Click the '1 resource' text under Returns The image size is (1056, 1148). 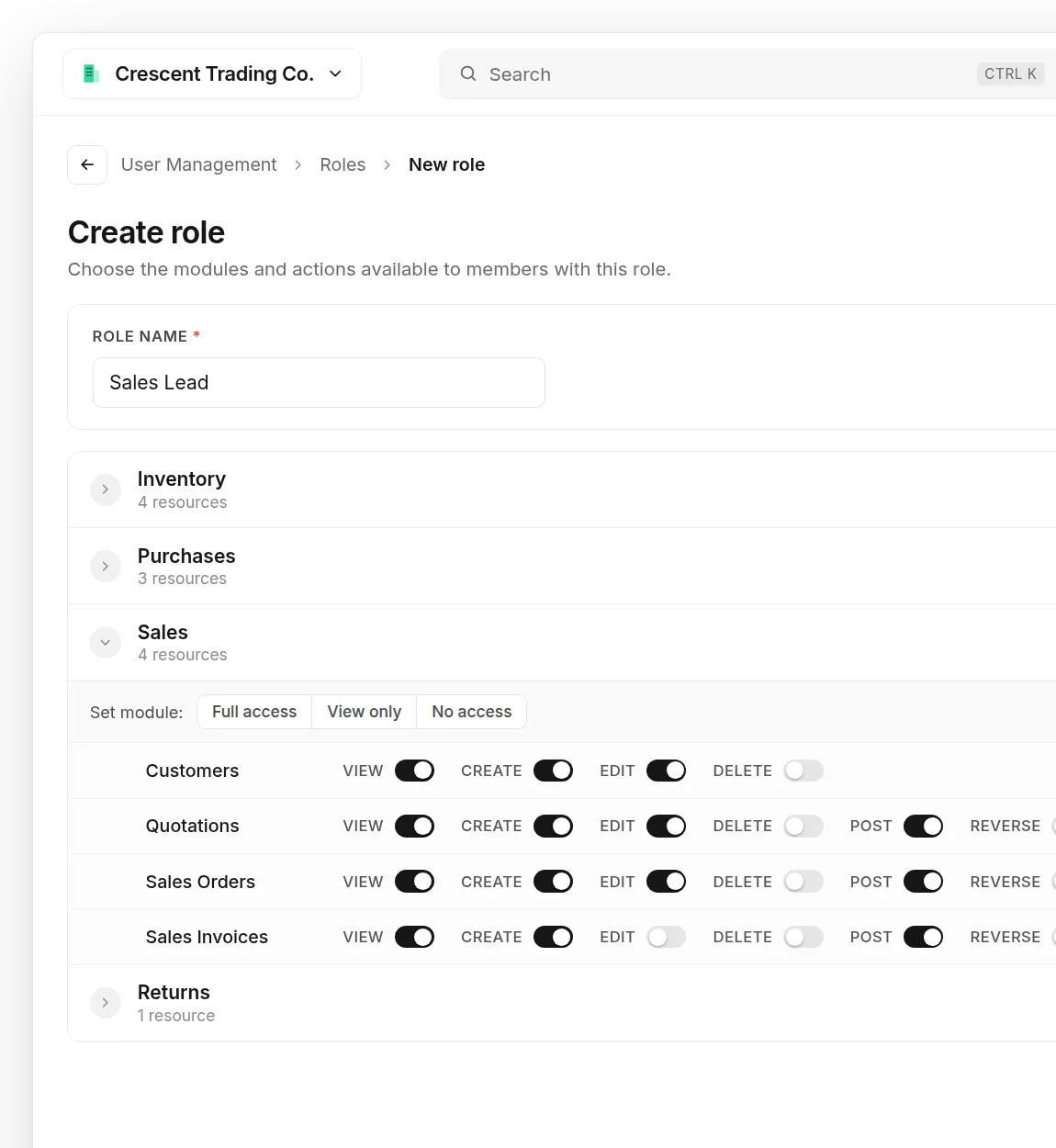point(176,1016)
